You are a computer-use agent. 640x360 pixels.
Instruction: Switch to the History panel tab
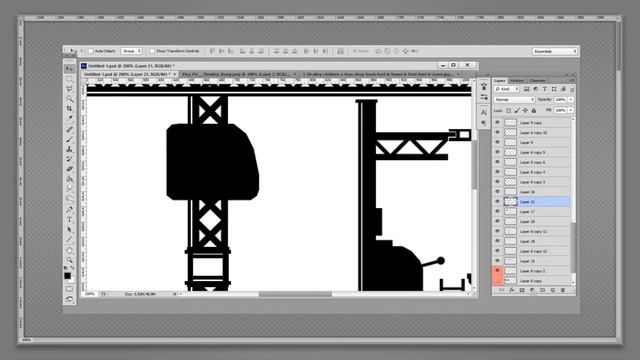517,80
